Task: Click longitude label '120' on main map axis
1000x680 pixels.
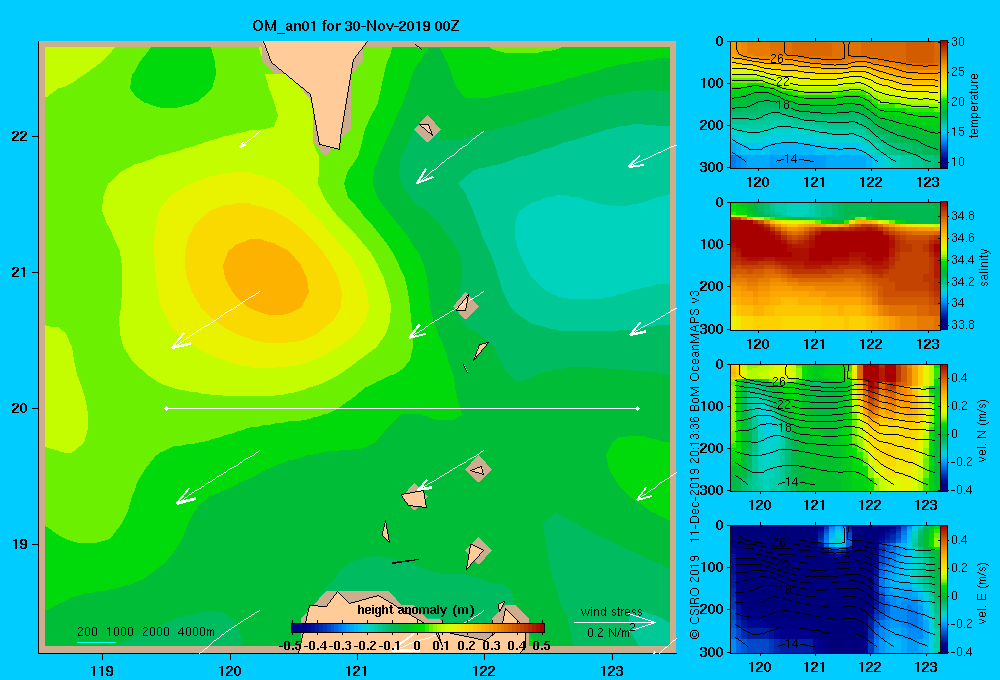Action: [230, 670]
